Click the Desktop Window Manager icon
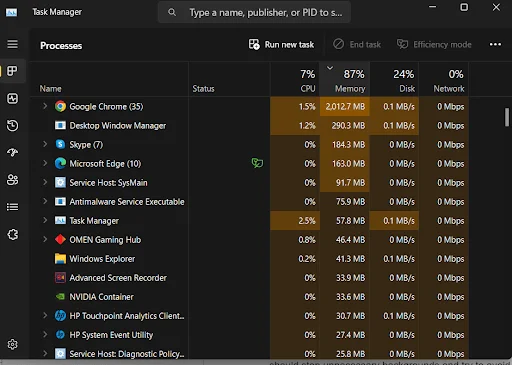Image resolution: width=512 pixels, height=365 pixels. point(60,125)
